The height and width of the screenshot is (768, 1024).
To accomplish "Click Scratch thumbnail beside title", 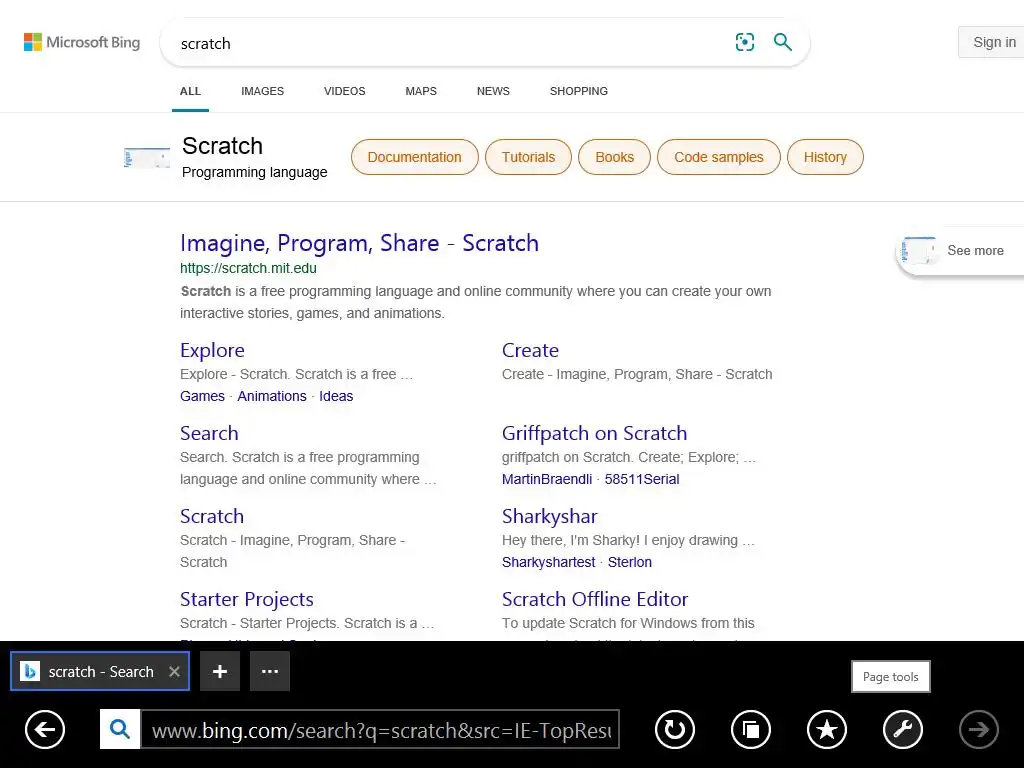I will point(147,157).
